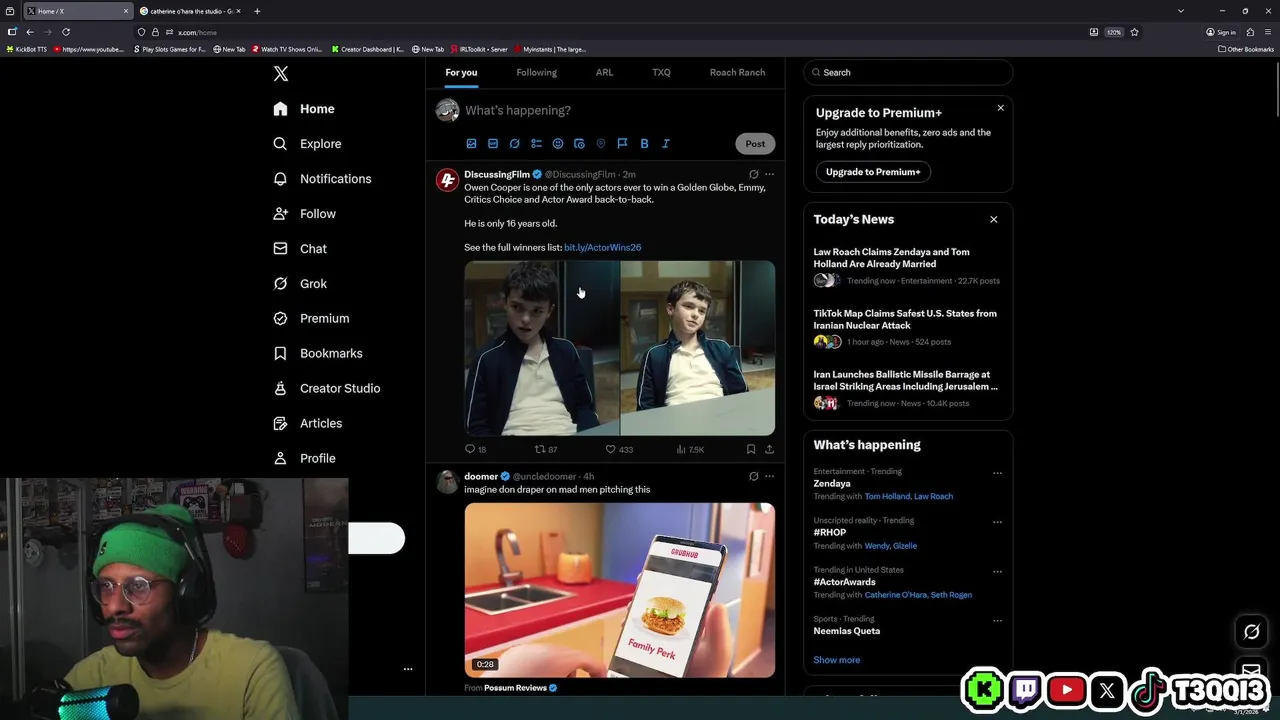
Task: Dismiss the Upgrade to Premium+ card
Action: (1000, 108)
